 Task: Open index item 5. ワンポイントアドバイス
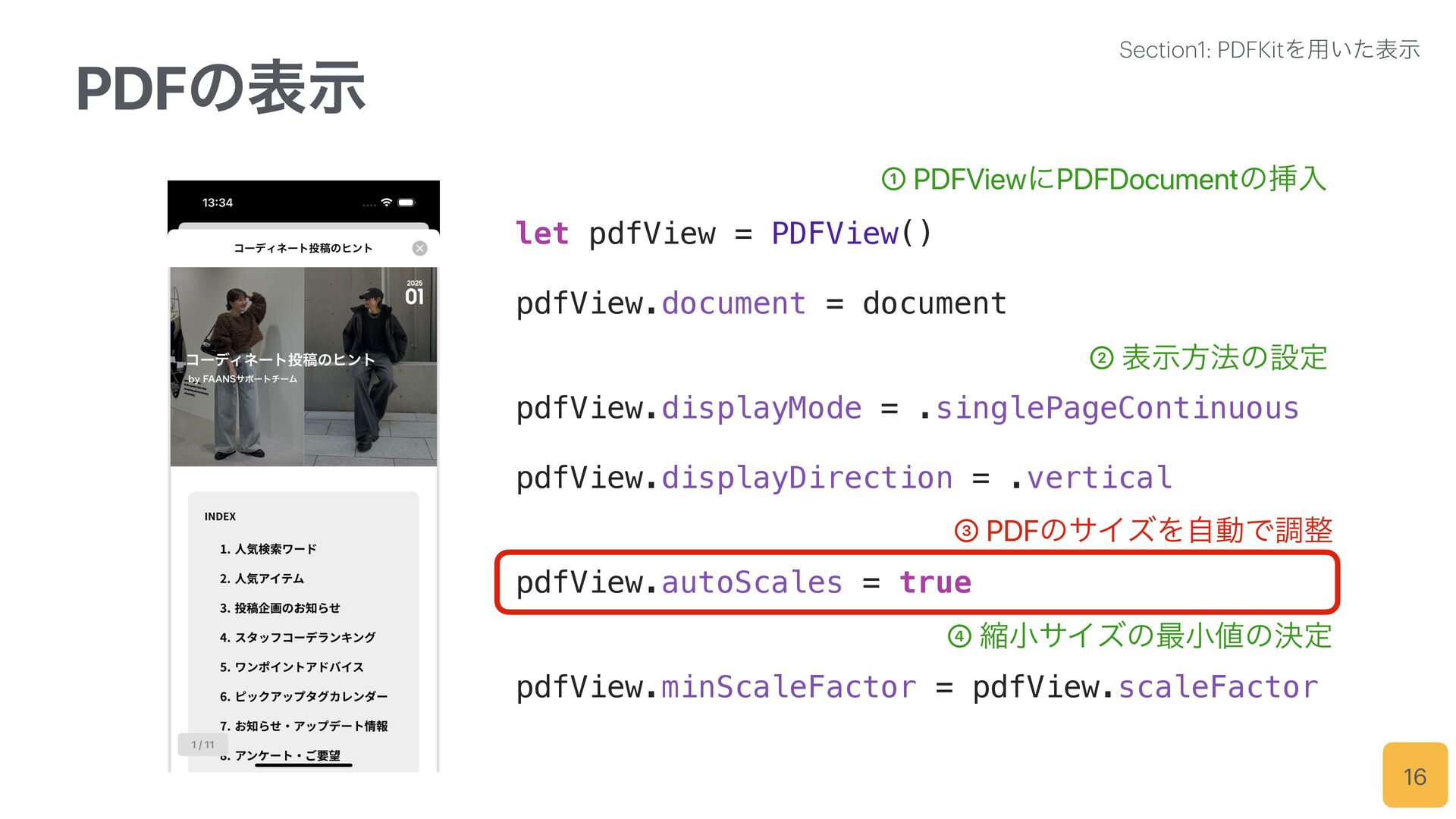[x=291, y=667]
